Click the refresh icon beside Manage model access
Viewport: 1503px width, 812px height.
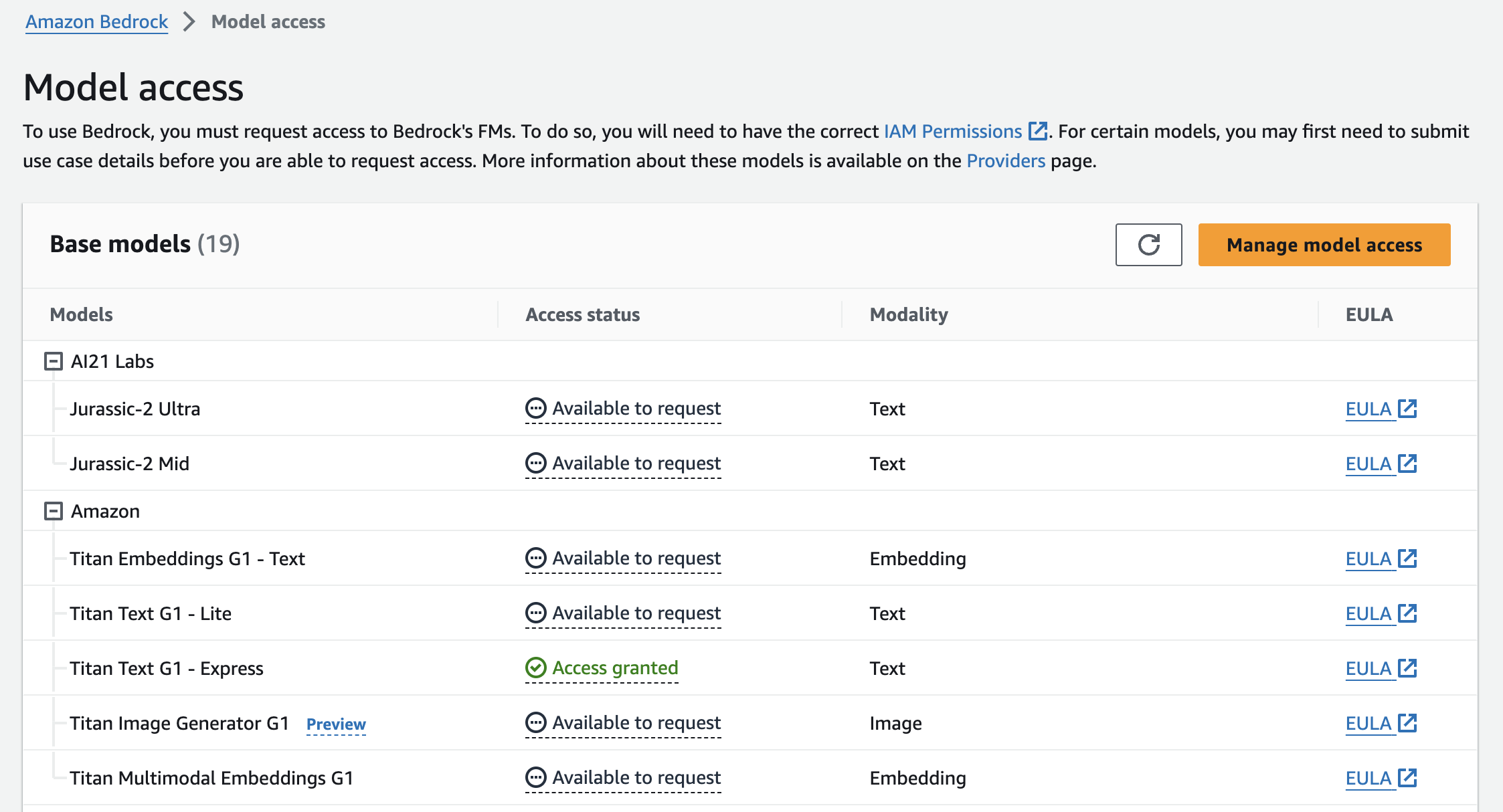tap(1149, 245)
